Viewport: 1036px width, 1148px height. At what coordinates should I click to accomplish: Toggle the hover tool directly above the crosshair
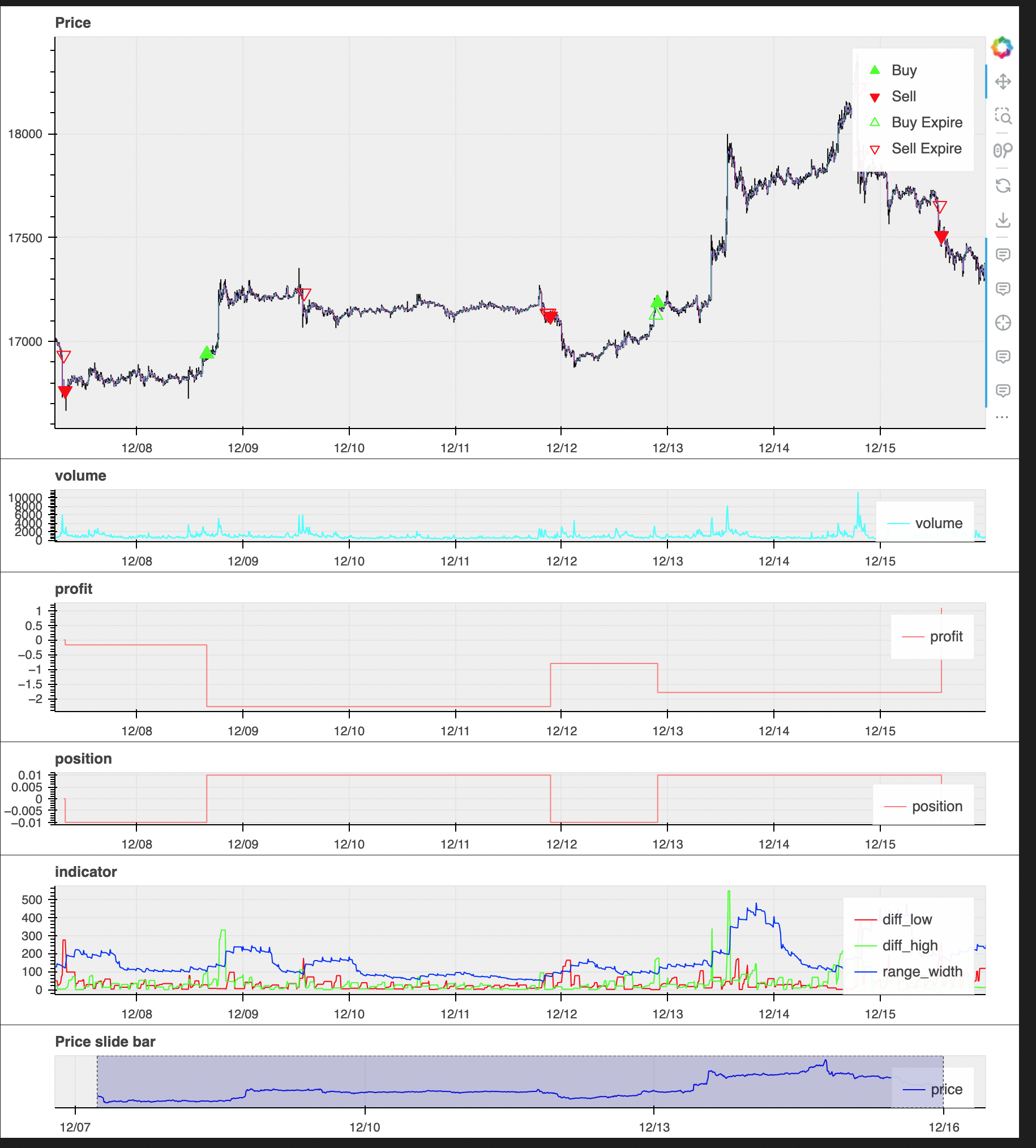coord(1003,289)
